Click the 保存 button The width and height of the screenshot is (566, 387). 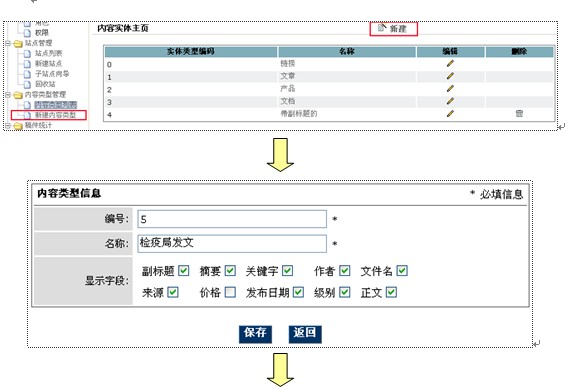click(x=255, y=334)
